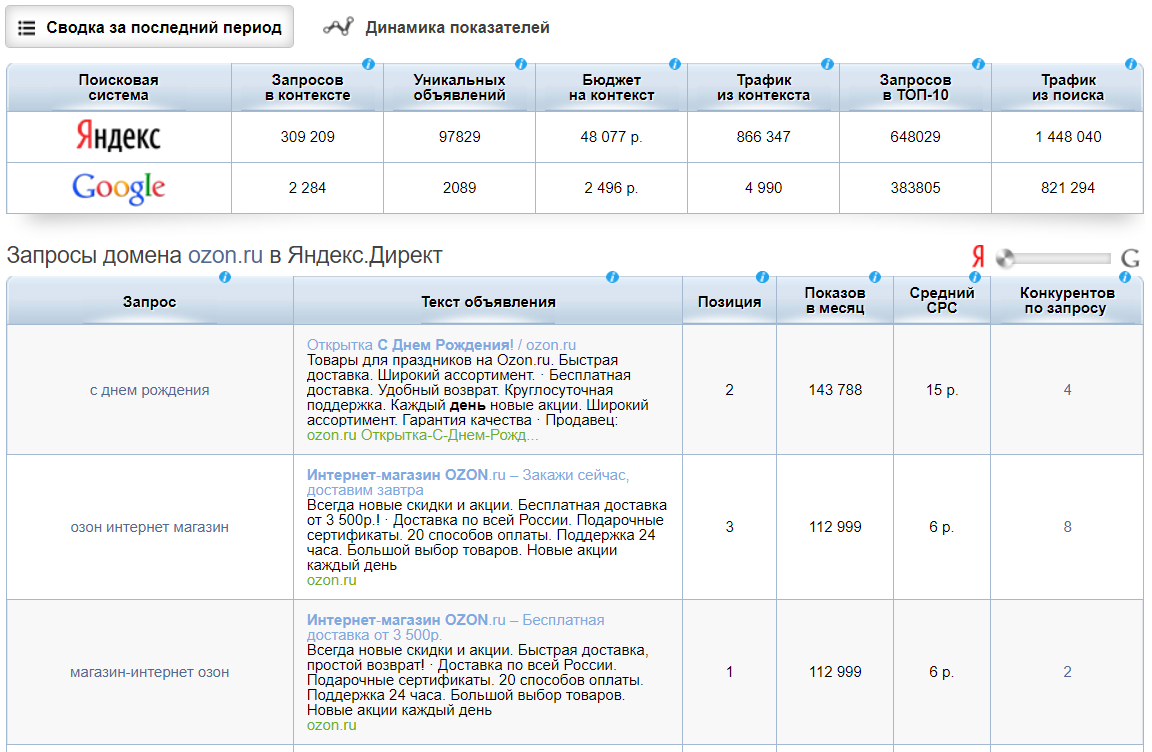Sort by Конкурентов по запросу header

pyautogui.click(x=1067, y=300)
